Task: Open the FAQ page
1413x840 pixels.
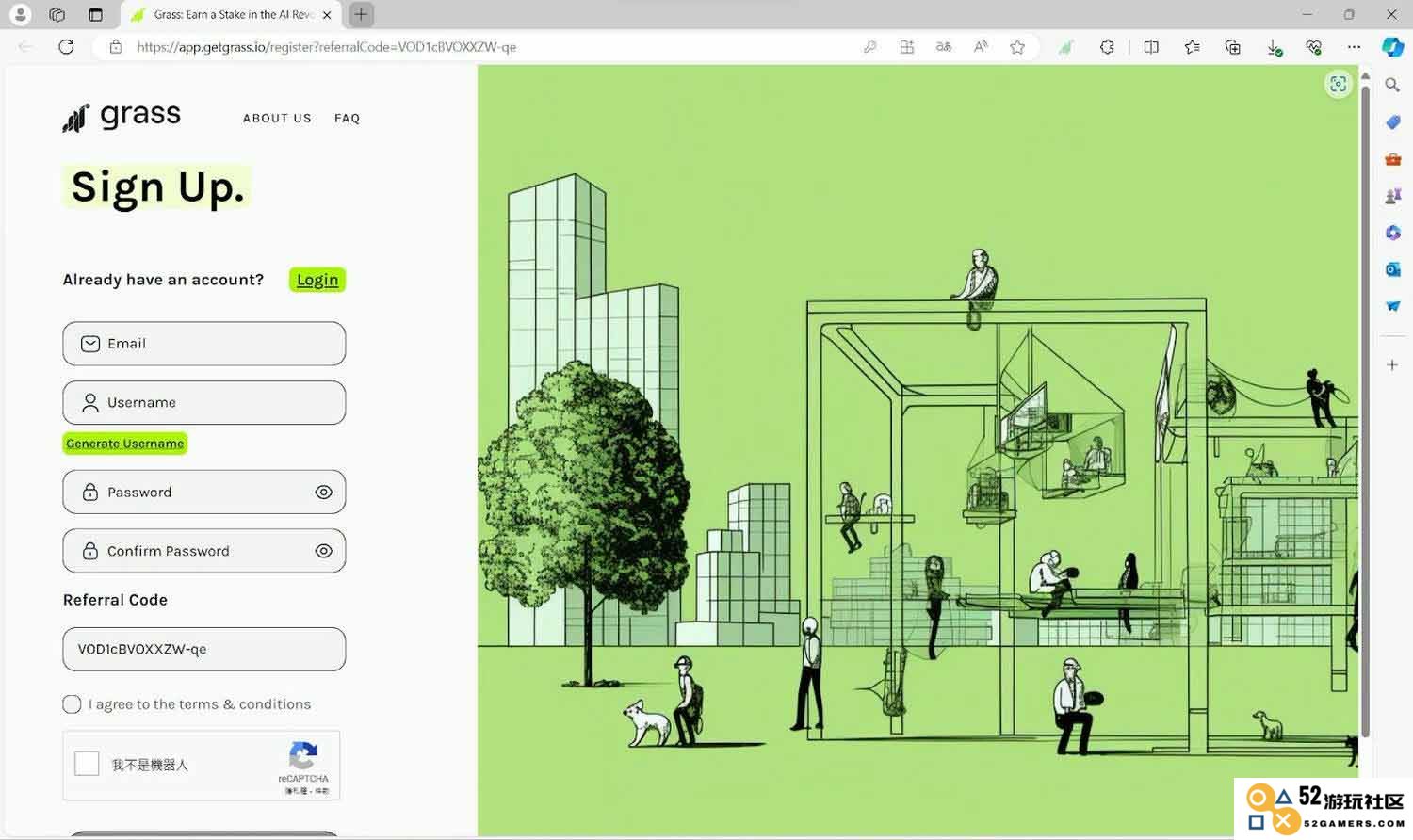Action: pyautogui.click(x=347, y=119)
